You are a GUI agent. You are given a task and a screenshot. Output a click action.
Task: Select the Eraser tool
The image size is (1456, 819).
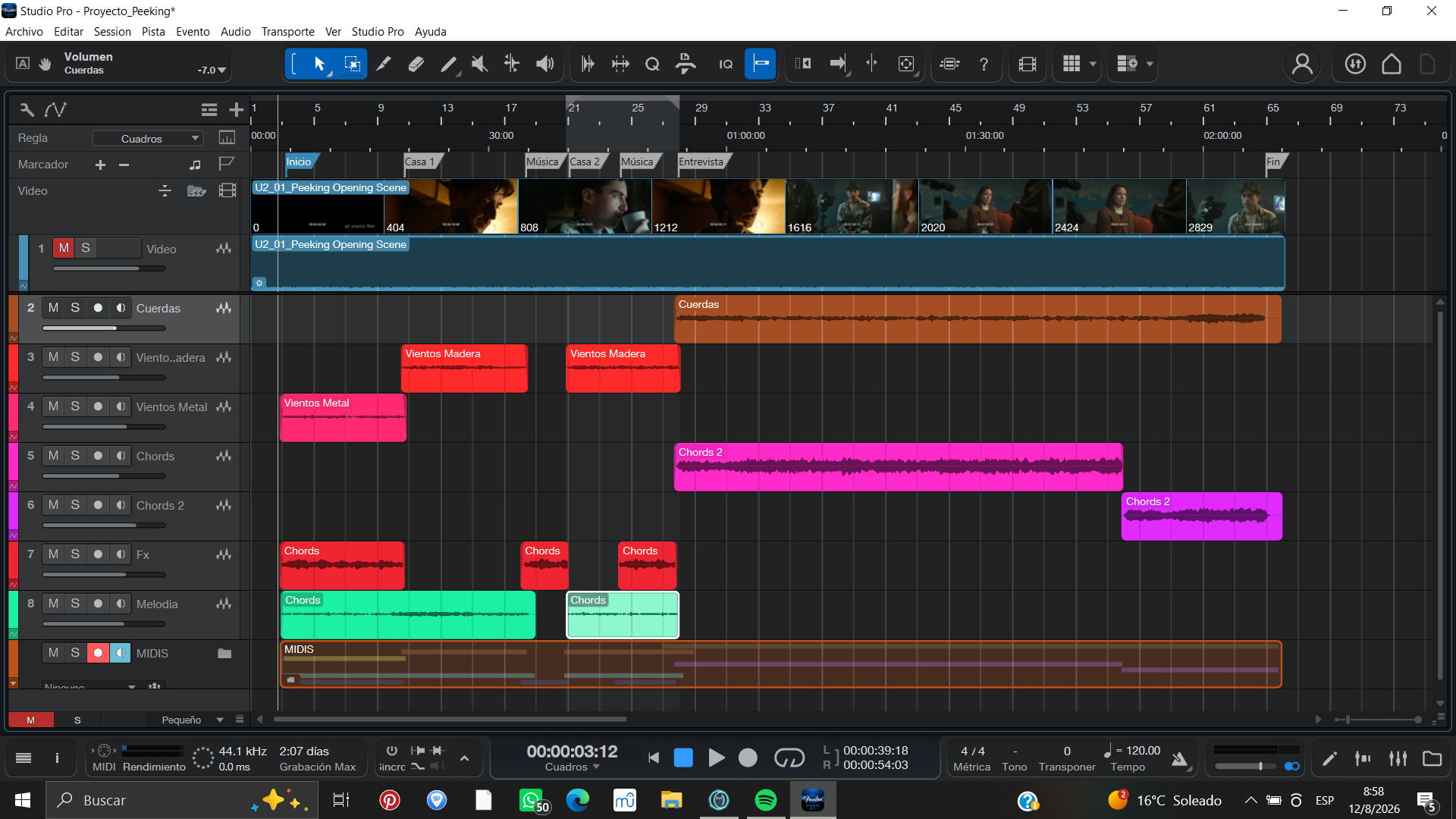coord(416,64)
